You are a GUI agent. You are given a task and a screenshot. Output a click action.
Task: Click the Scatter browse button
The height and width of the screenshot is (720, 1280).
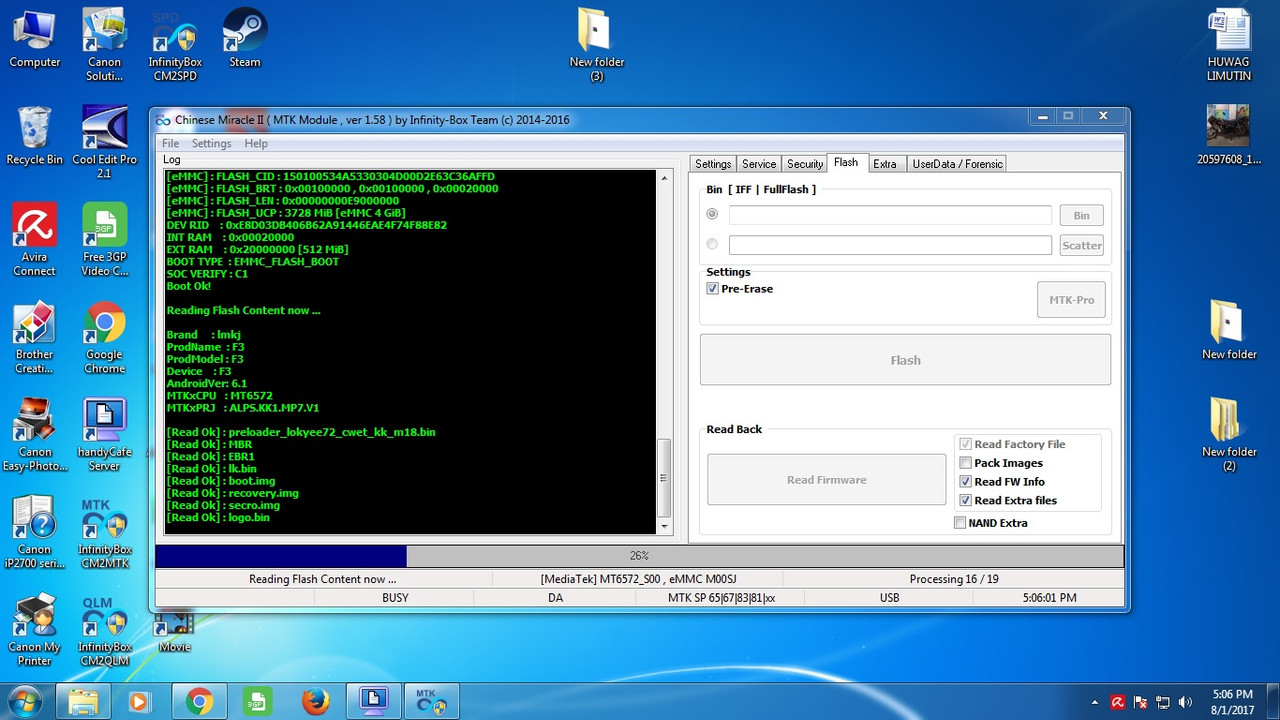(1082, 245)
